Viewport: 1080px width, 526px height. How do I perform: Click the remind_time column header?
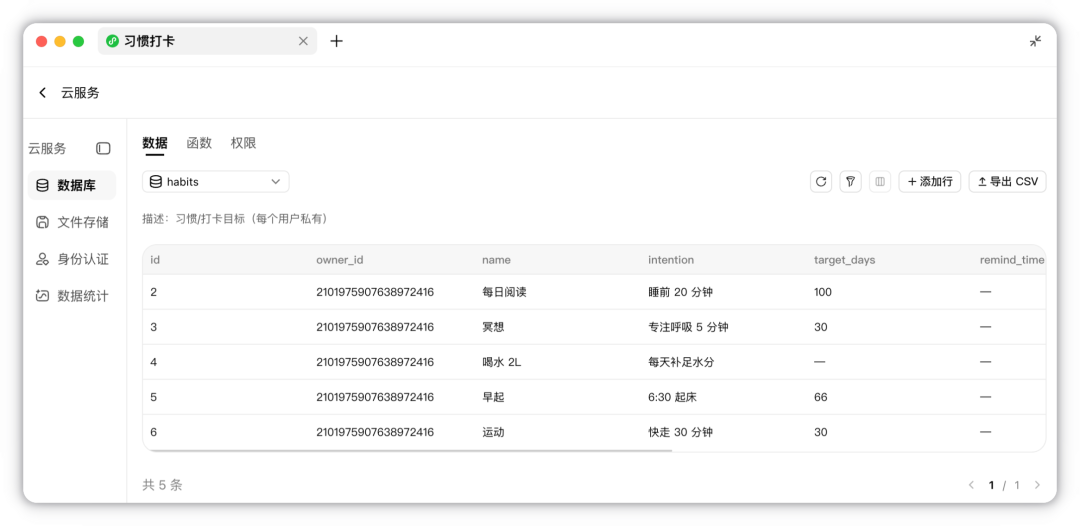pos(1012,260)
